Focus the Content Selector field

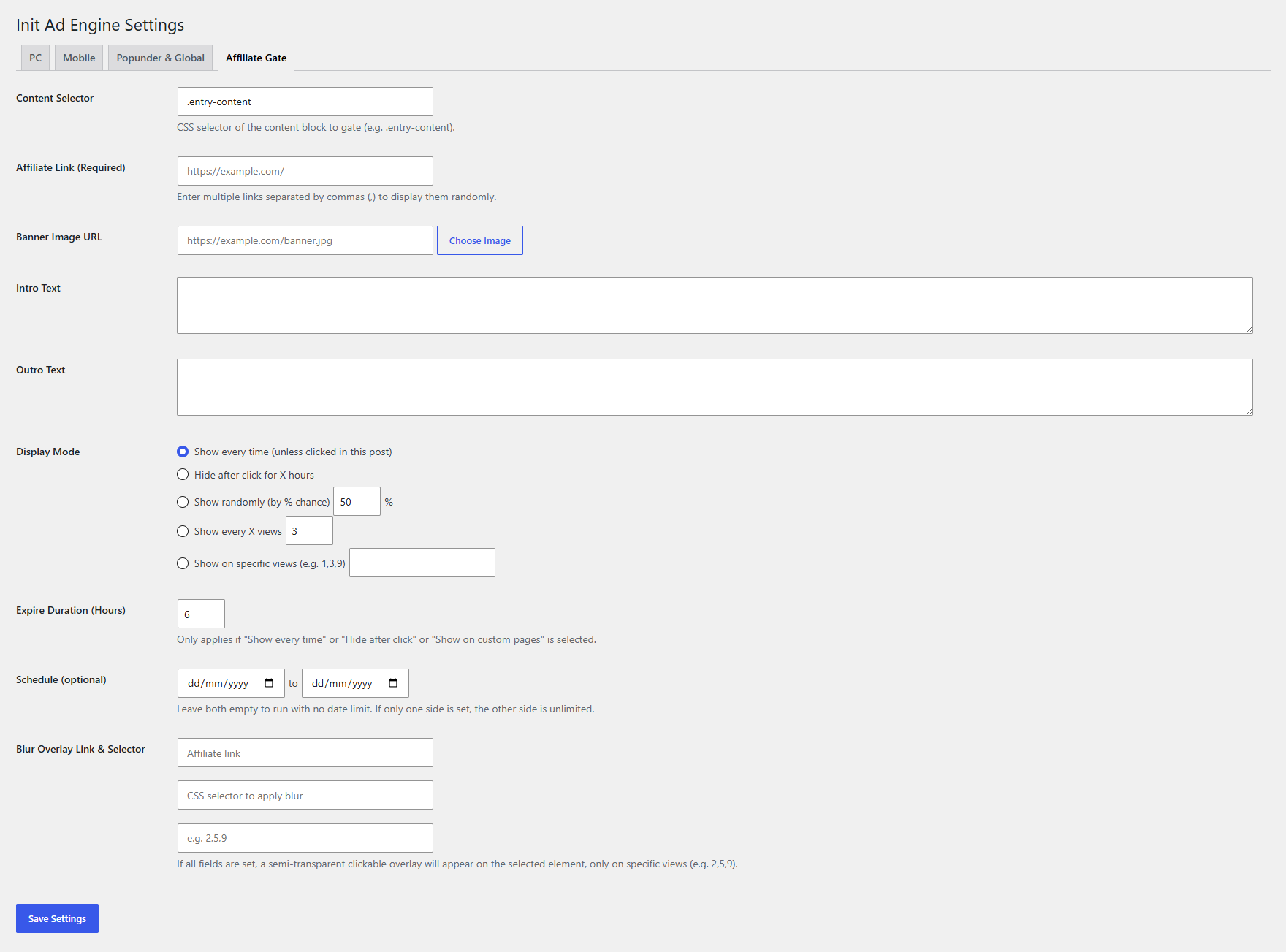[x=305, y=102]
